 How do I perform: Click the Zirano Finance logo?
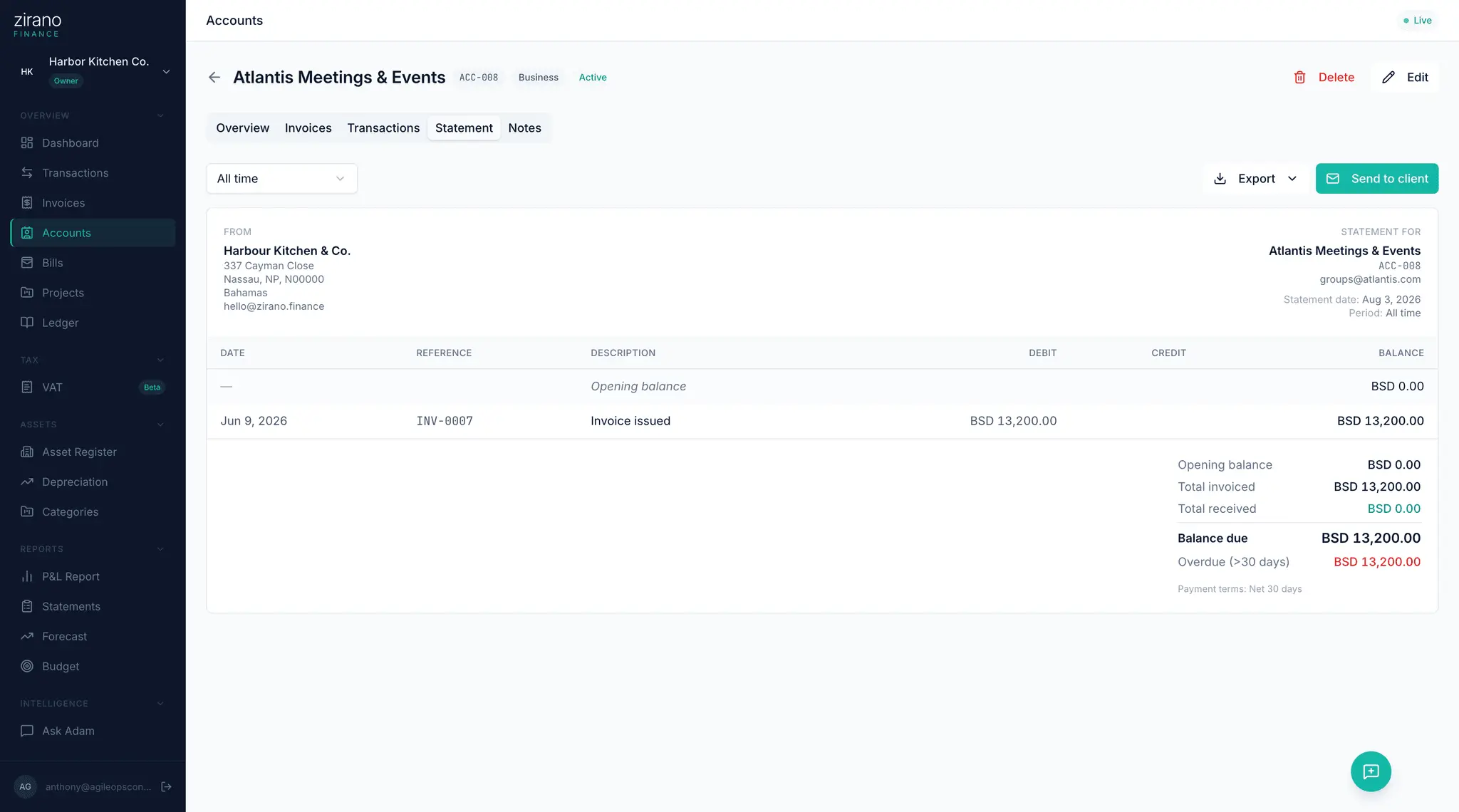[x=38, y=24]
